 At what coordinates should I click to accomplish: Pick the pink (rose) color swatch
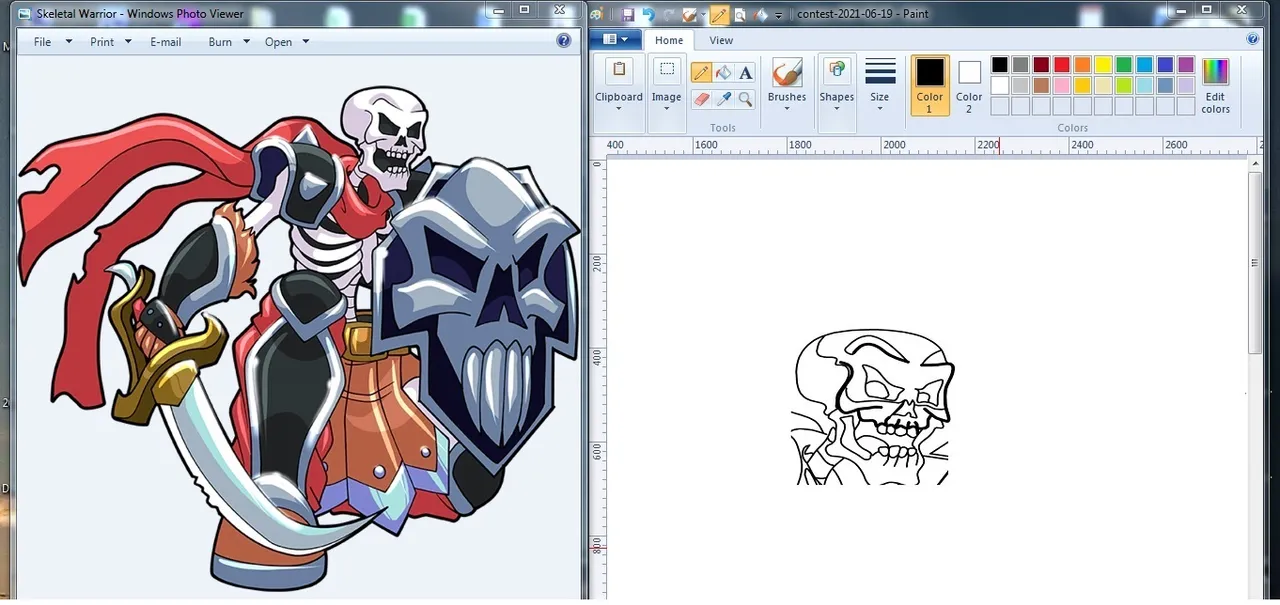(1062, 85)
